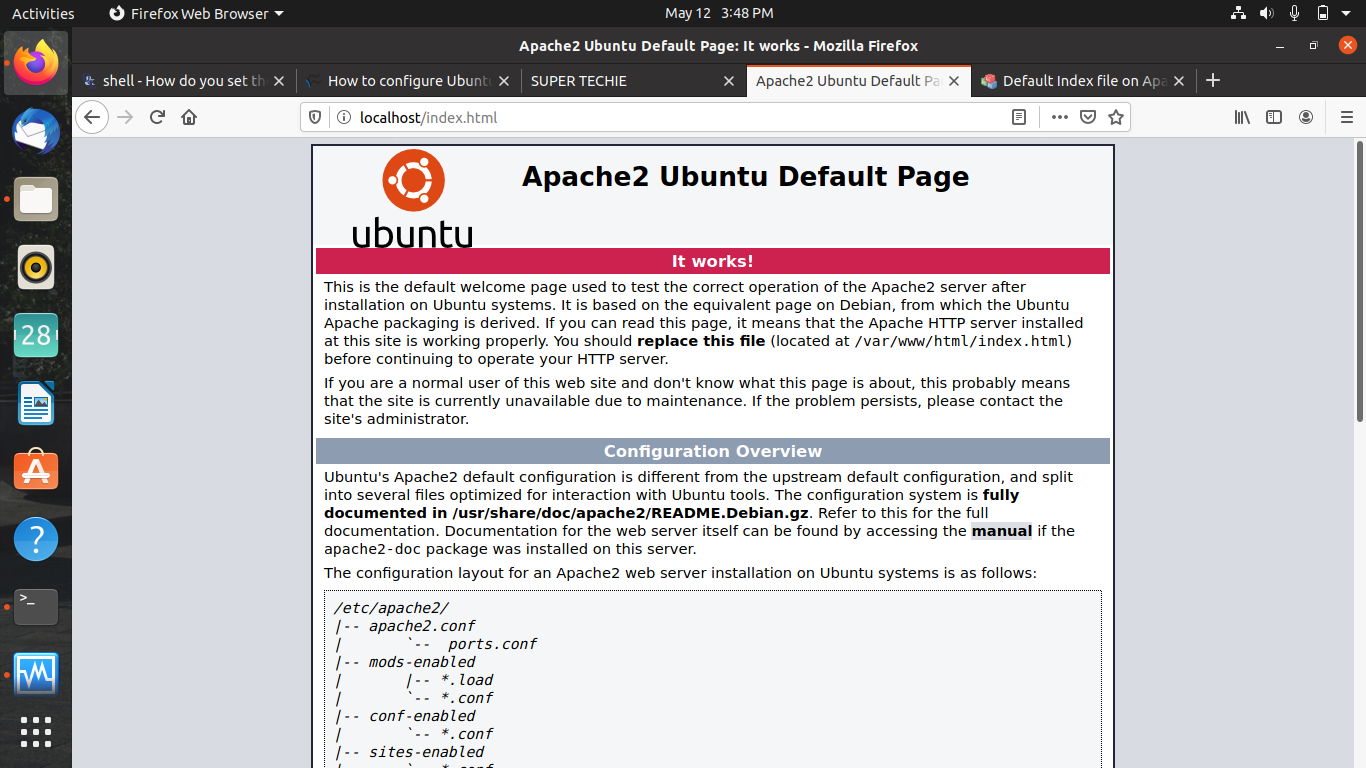Expand Firefox Web Browser app menu
The width and height of the screenshot is (1366, 768).
[x=196, y=13]
